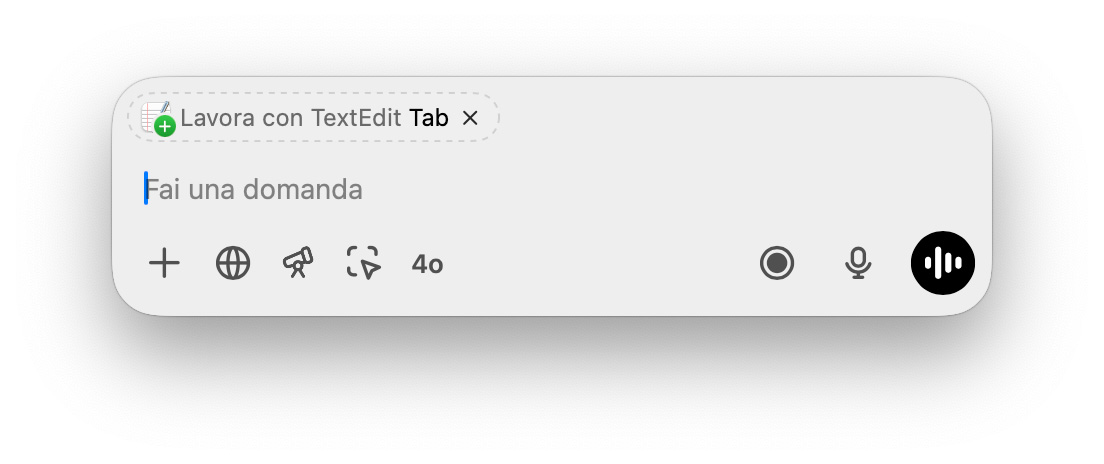Click the green plus badge on TextEdit icon
Viewport: 1104px width, 464px height.
point(166,127)
